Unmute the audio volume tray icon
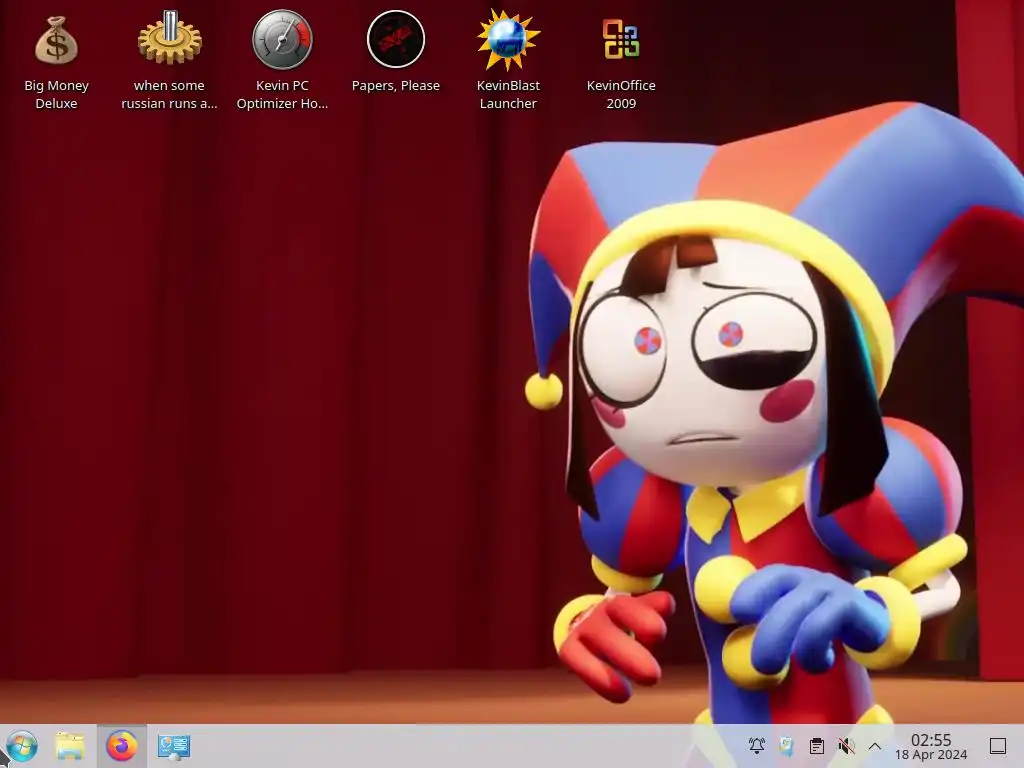 point(846,746)
